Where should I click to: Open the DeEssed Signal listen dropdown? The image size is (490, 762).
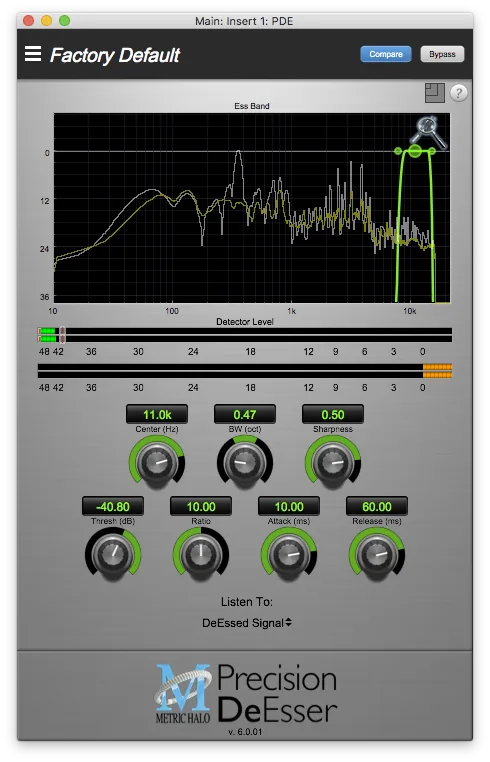coord(246,623)
